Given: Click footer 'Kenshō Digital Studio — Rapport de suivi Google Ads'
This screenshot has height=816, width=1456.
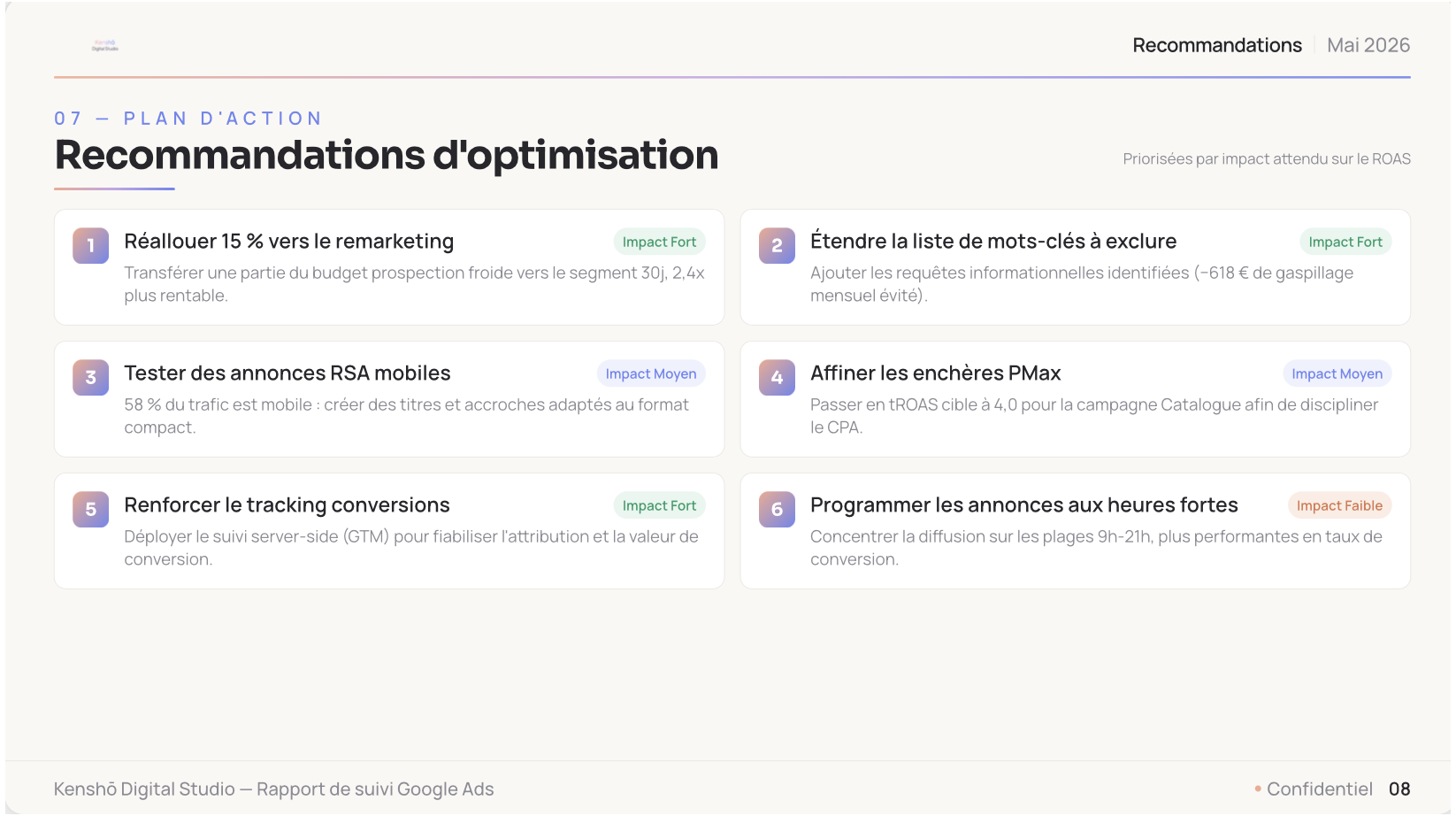Looking at the screenshot, I should point(273,789).
